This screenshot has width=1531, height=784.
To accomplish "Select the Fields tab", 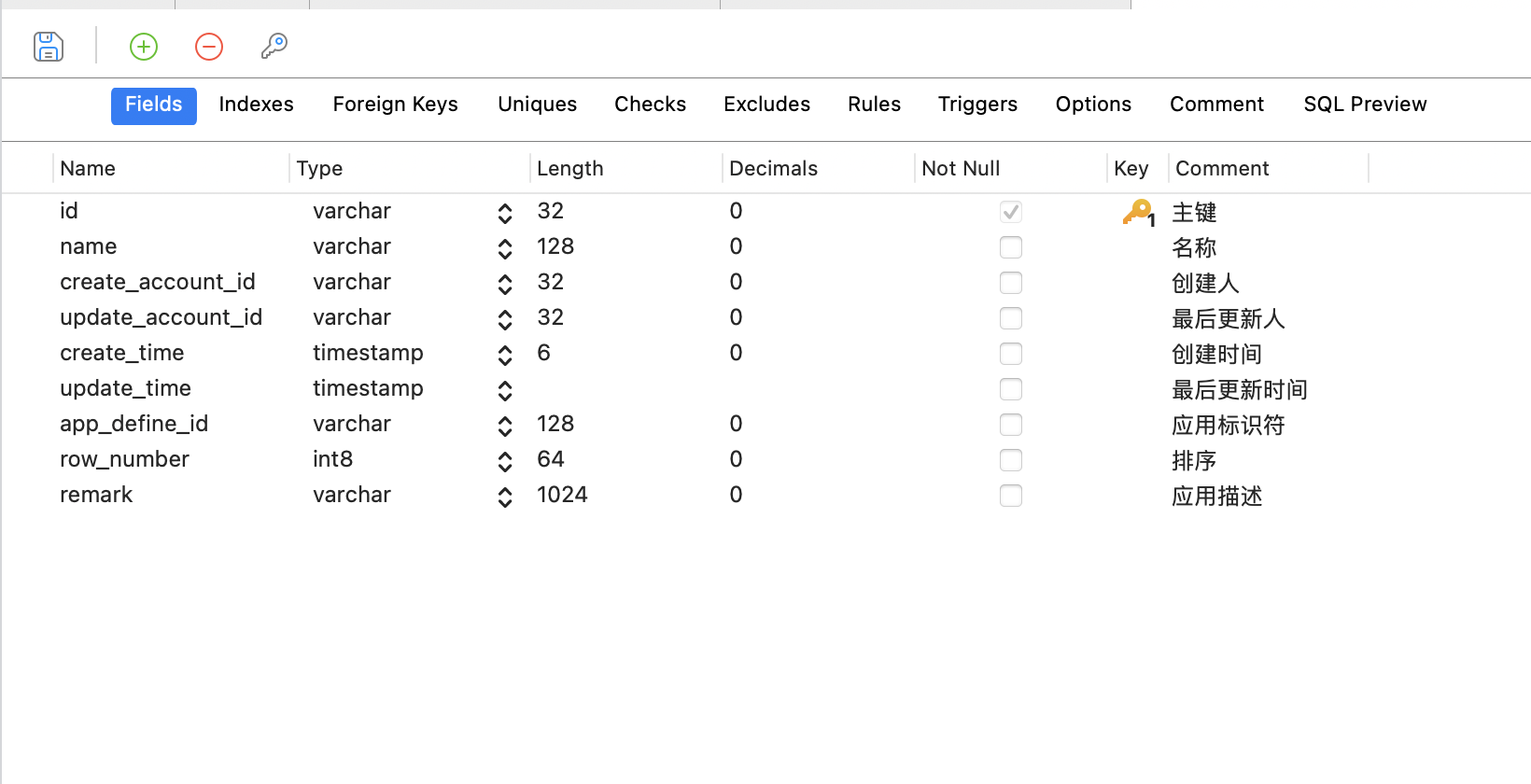I will pos(154,105).
